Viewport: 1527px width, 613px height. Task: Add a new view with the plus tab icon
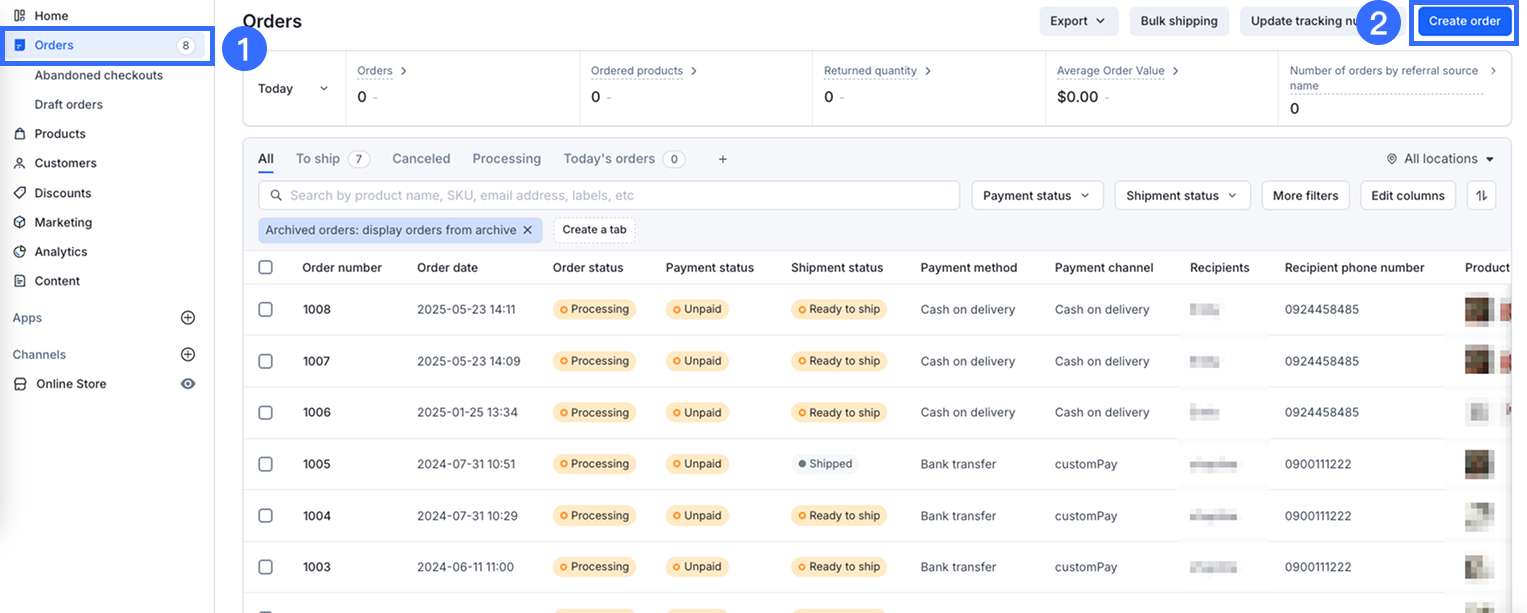(x=723, y=159)
